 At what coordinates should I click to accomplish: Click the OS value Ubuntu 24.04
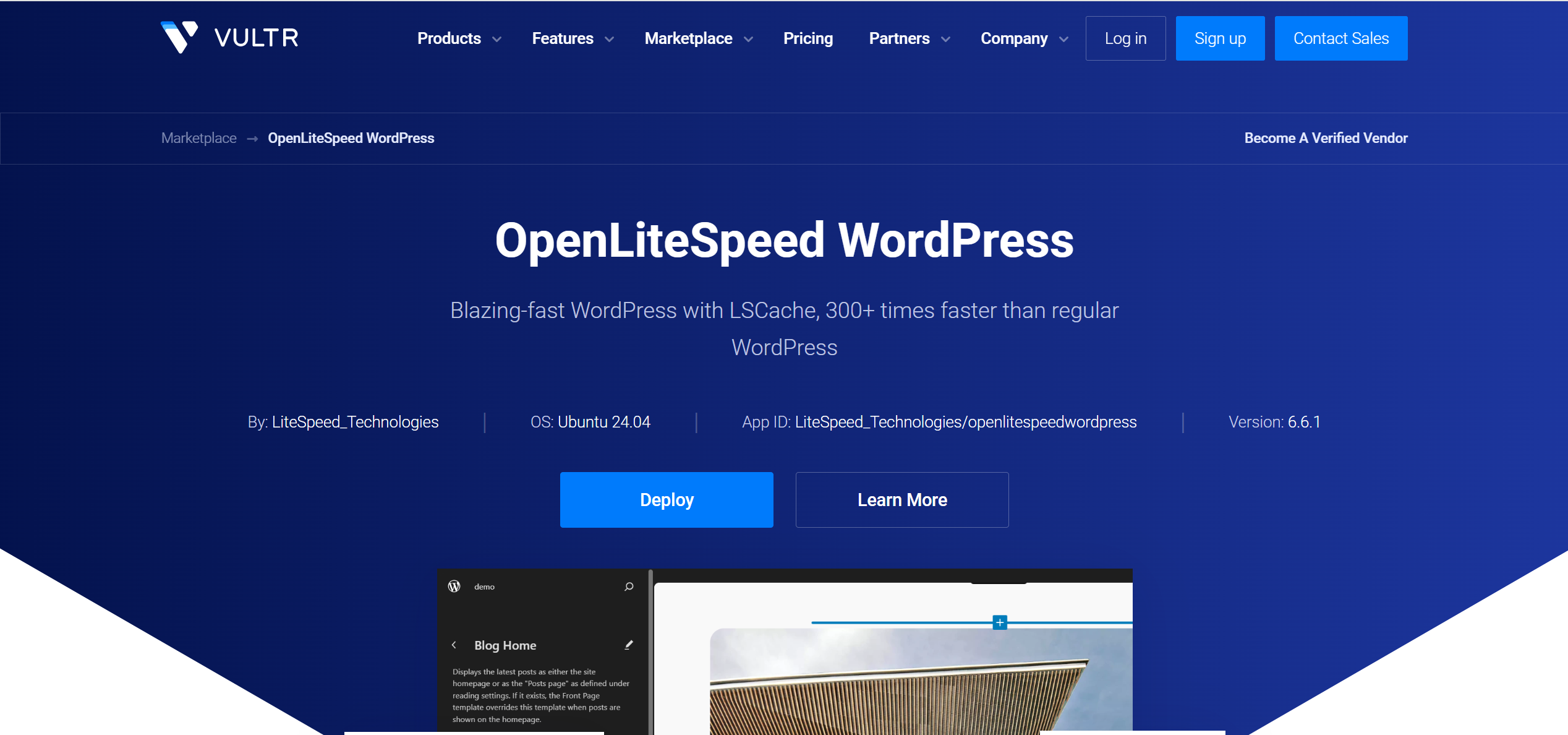coord(604,422)
